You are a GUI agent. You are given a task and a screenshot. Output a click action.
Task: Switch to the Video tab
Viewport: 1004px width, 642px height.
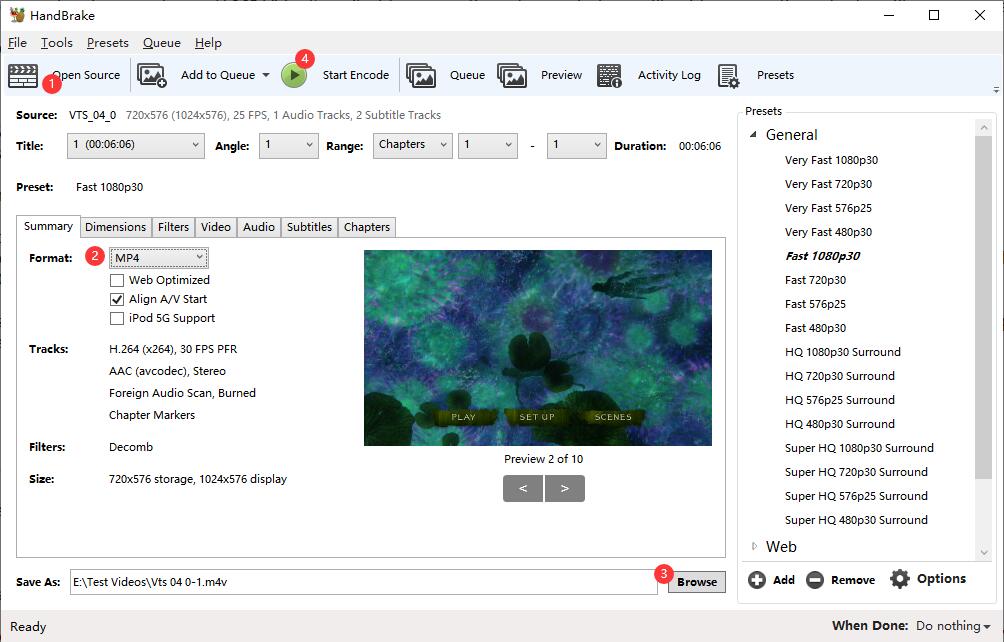point(216,227)
